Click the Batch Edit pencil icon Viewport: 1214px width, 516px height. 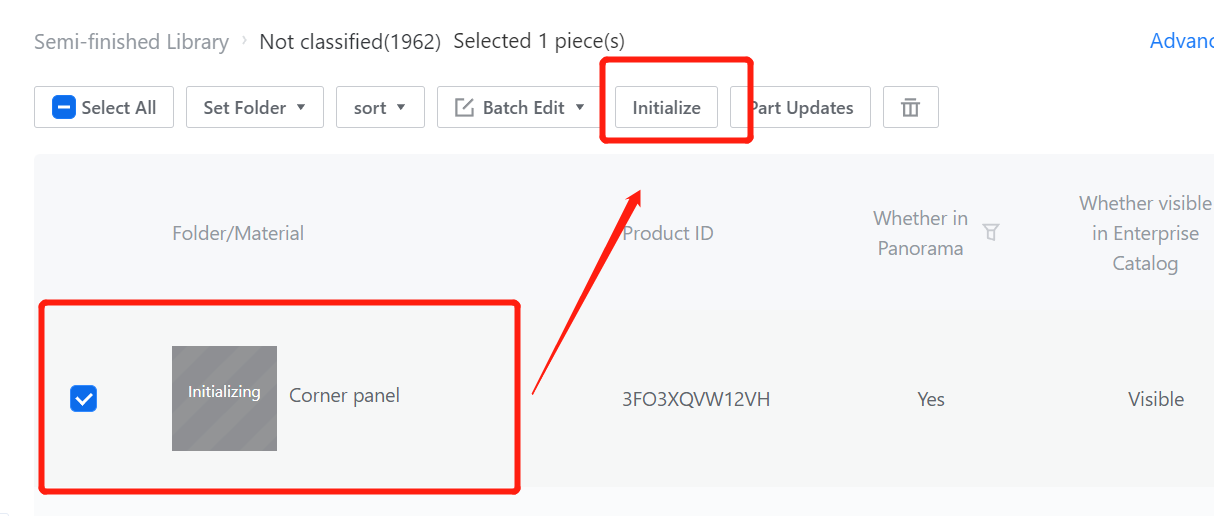click(464, 108)
